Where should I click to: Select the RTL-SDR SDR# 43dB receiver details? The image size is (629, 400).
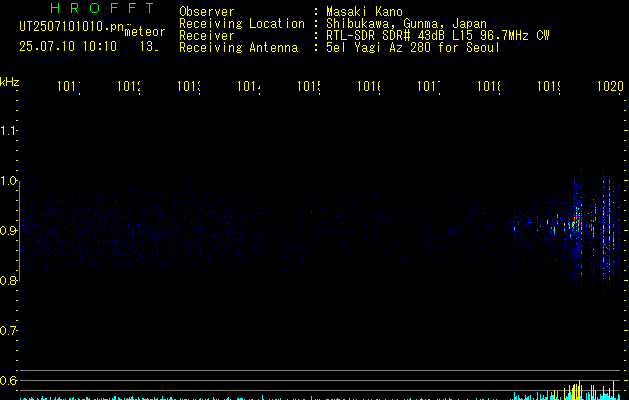(438, 36)
